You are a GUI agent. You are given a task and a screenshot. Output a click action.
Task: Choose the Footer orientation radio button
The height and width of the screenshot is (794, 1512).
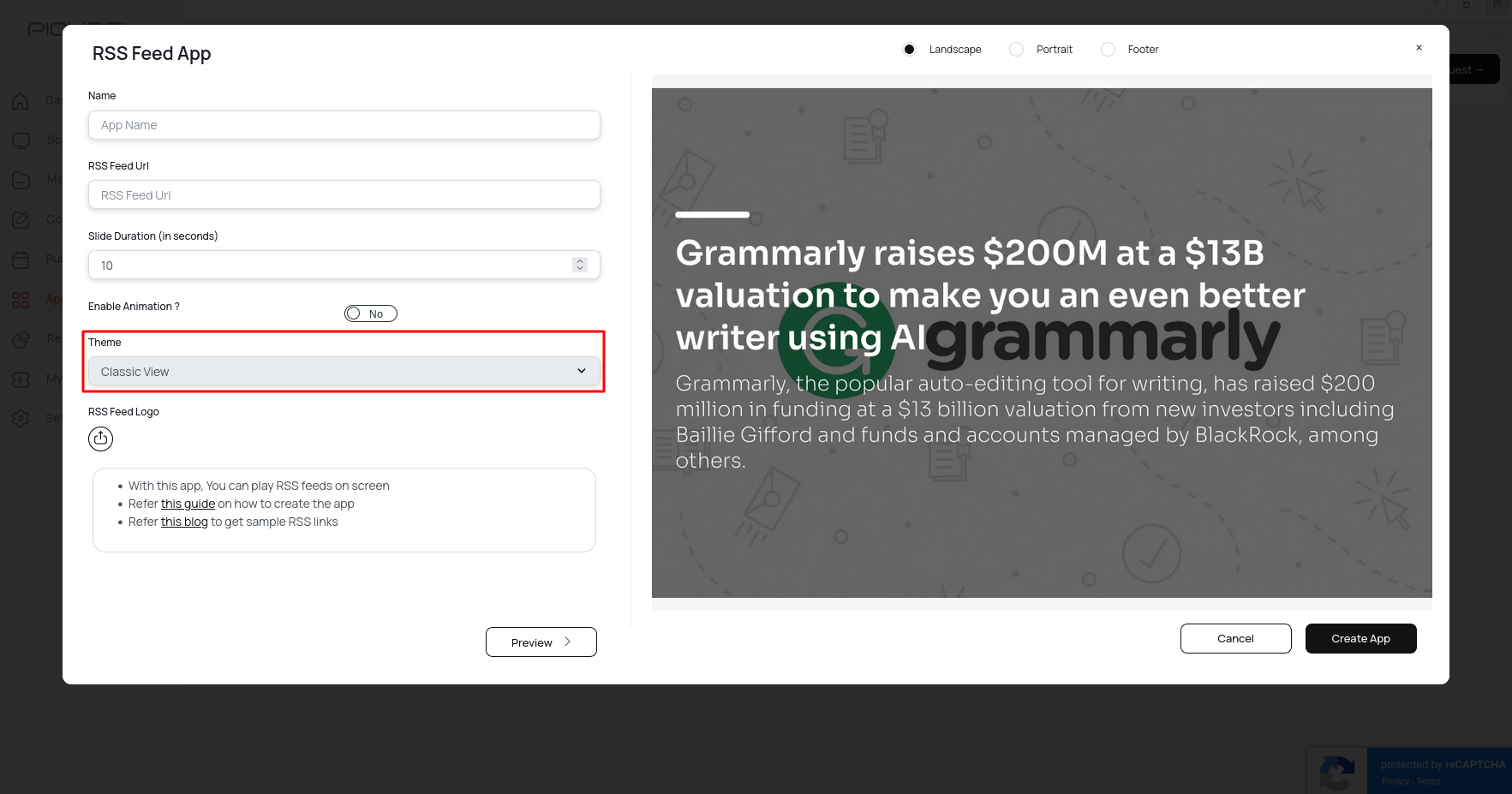(1108, 50)
